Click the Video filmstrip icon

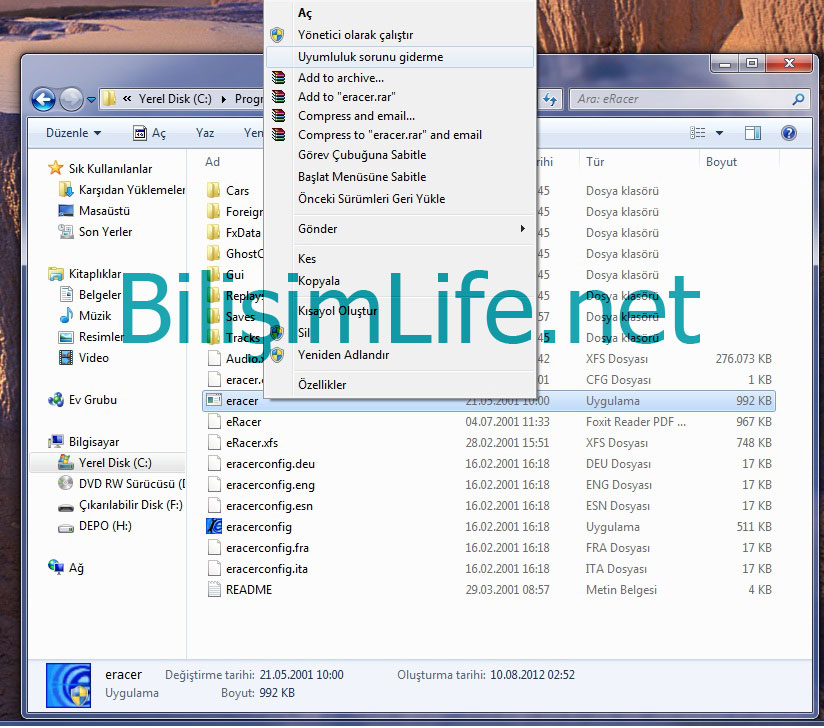66,357
